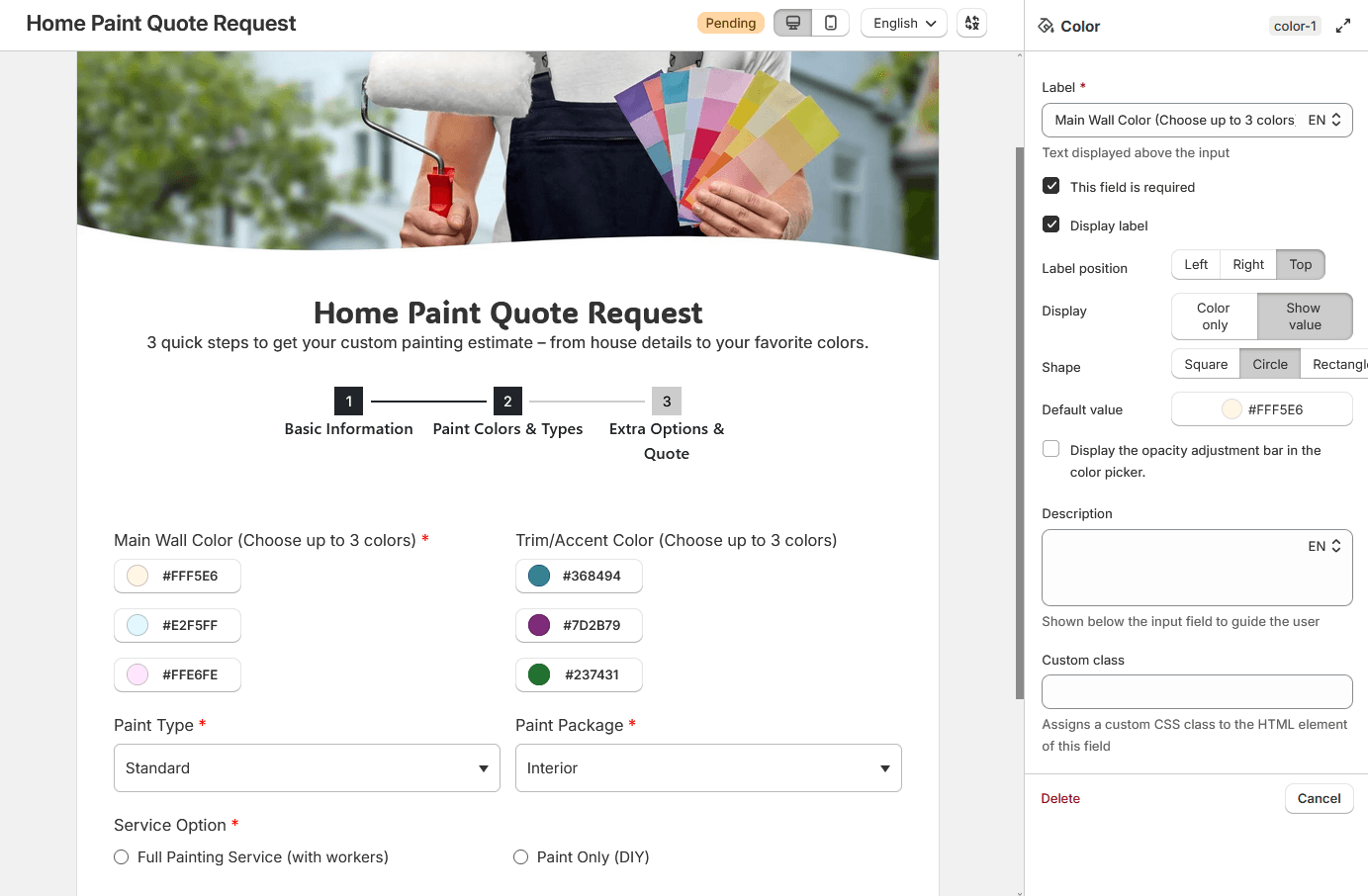Switch to desktop preview mode
The width and height of the screenshot is (1368, 896).
[792, 23]
